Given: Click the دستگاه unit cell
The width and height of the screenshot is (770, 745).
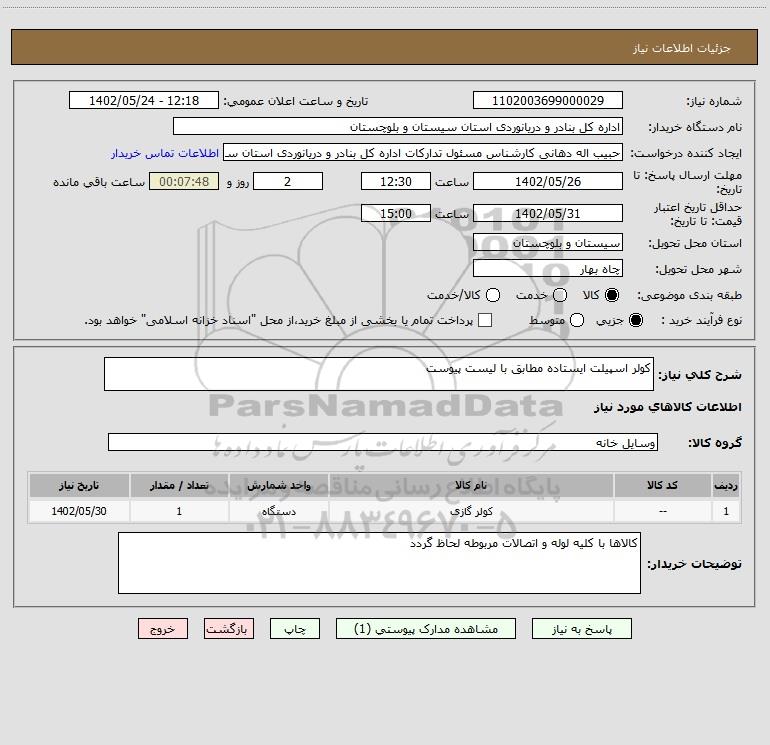Looking at the screenshot, I should coord(278,511).
